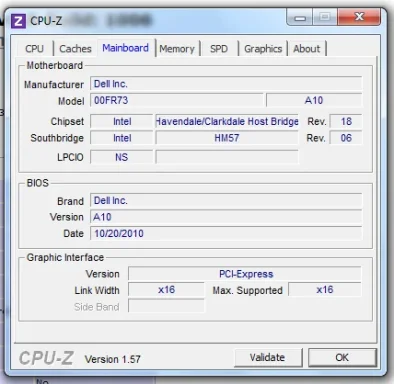Click the Link Width label
Viewport: 394px width, 384px height.
[97, 290]
